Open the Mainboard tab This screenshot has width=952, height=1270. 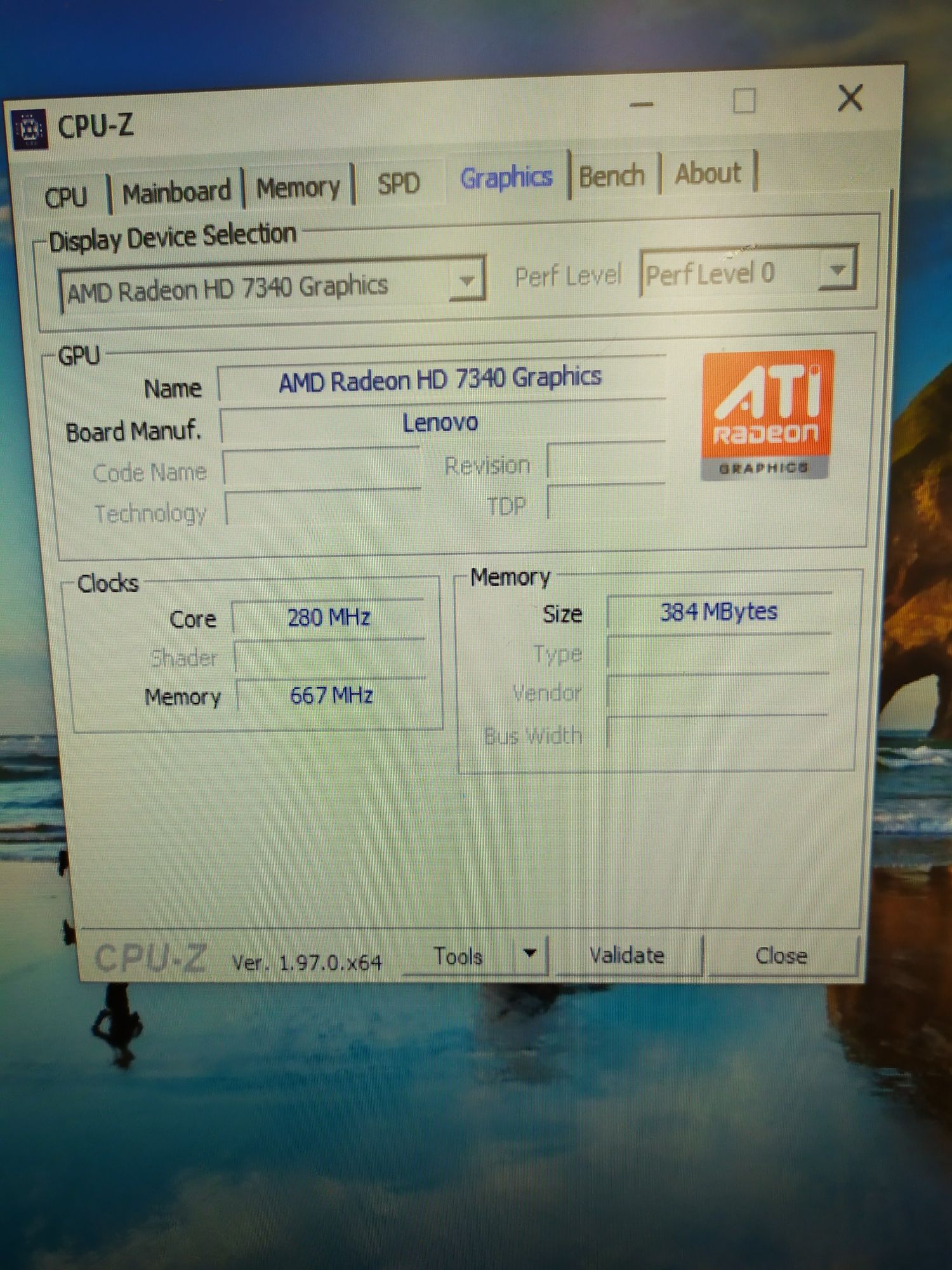click(x=176, y=192)
